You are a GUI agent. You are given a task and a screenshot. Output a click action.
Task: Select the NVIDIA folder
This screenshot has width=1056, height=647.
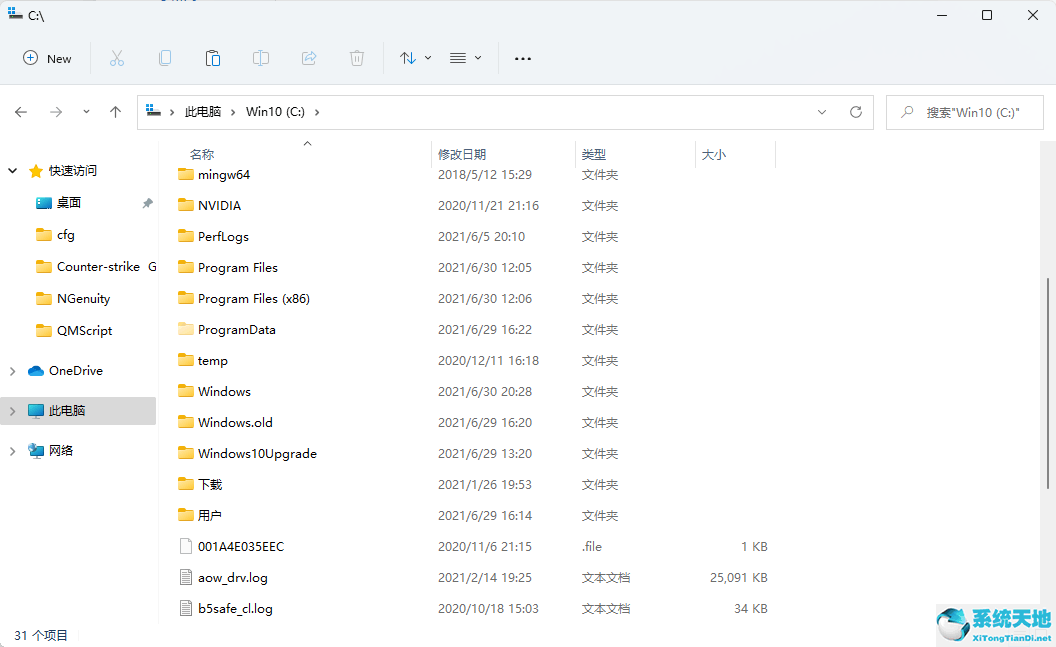tap(220, 205)
